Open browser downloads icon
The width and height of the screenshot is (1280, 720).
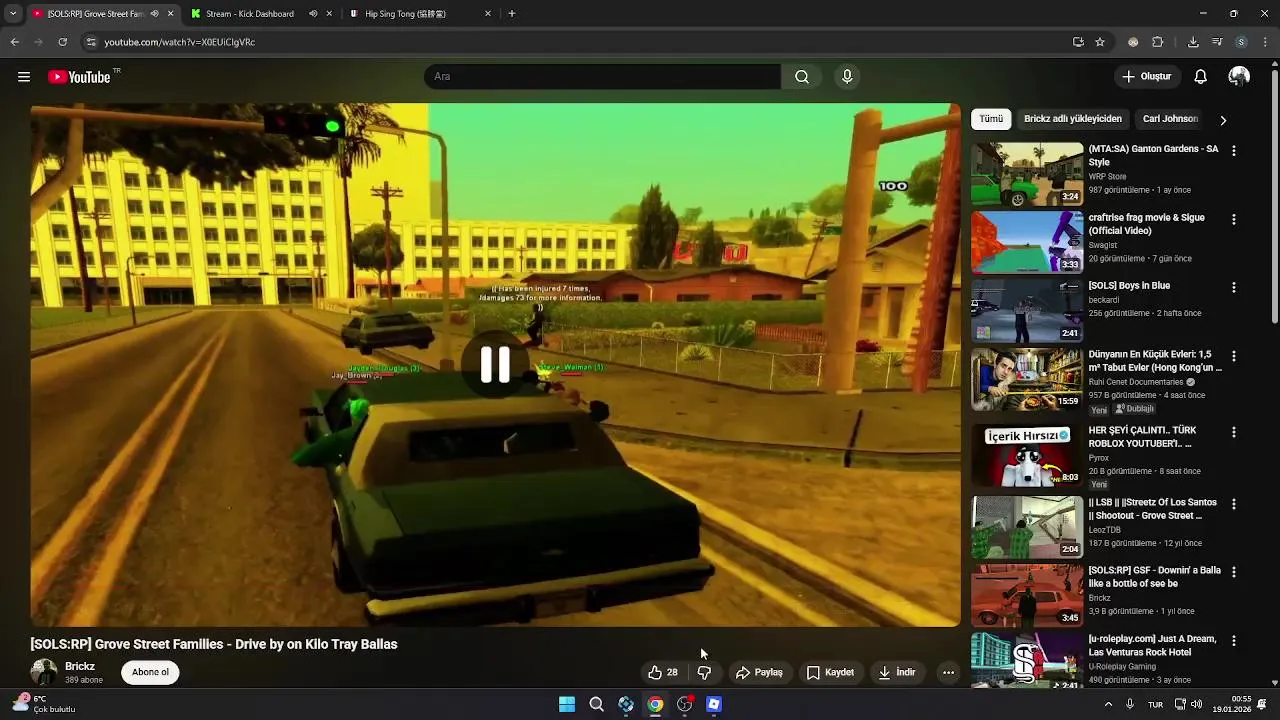(x=1193, y=42)
